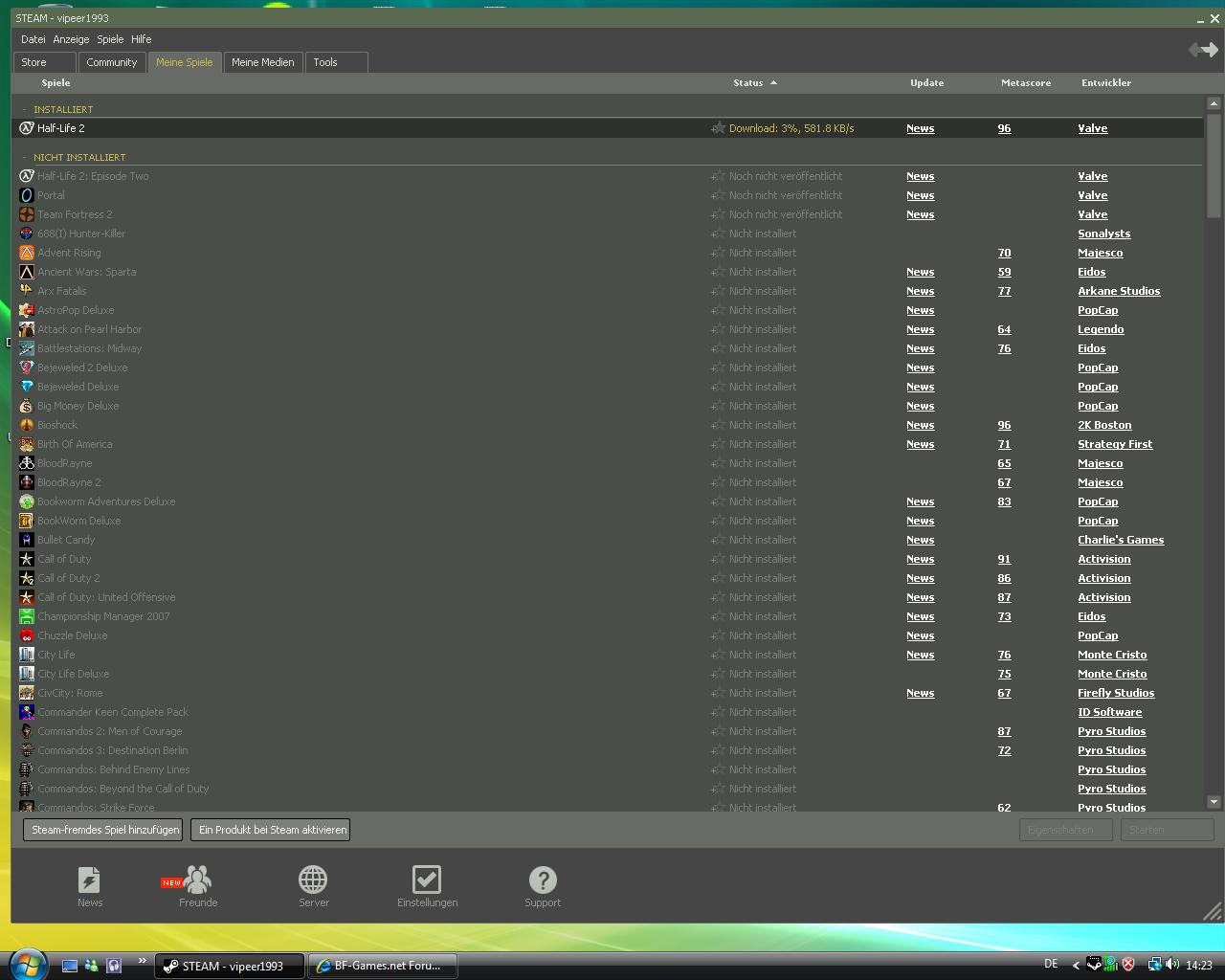The height and width of the screenshot is (980, 1225).
Task: Click the Big Money Deluxe icon
Action: (27, 406)
